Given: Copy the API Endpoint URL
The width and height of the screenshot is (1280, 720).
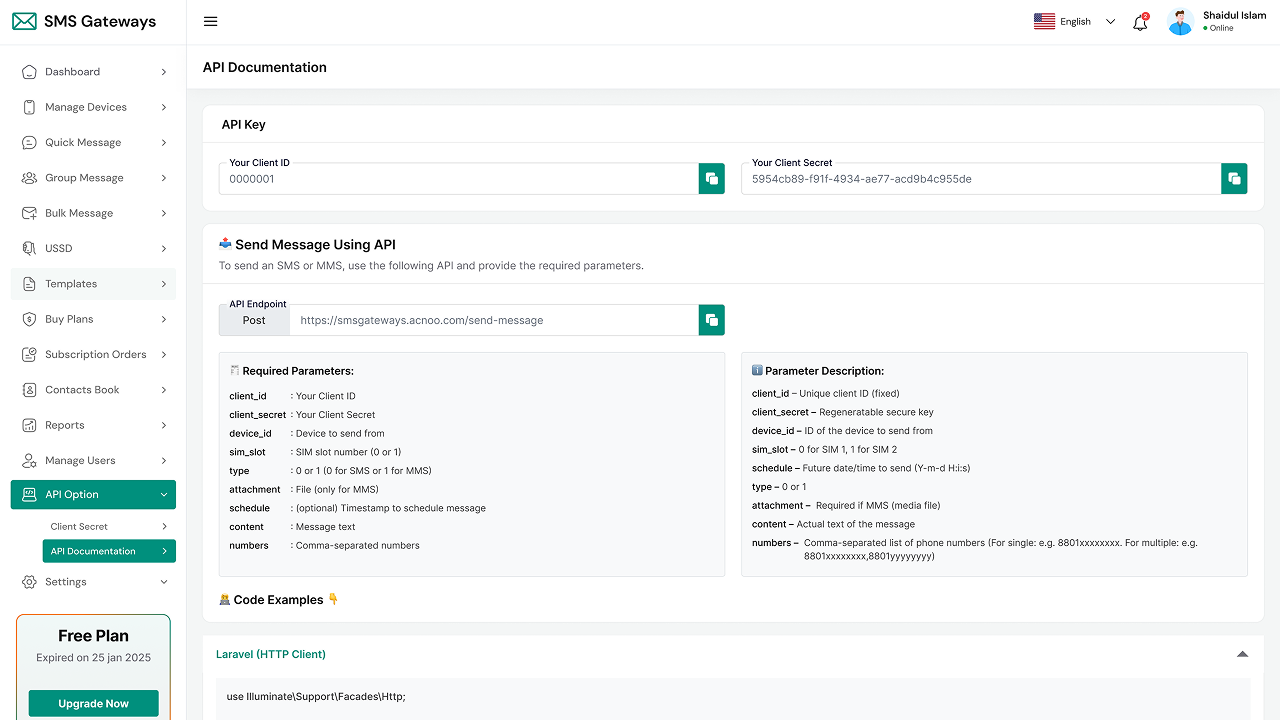Looking at the screenshot, I should (711, 320).
